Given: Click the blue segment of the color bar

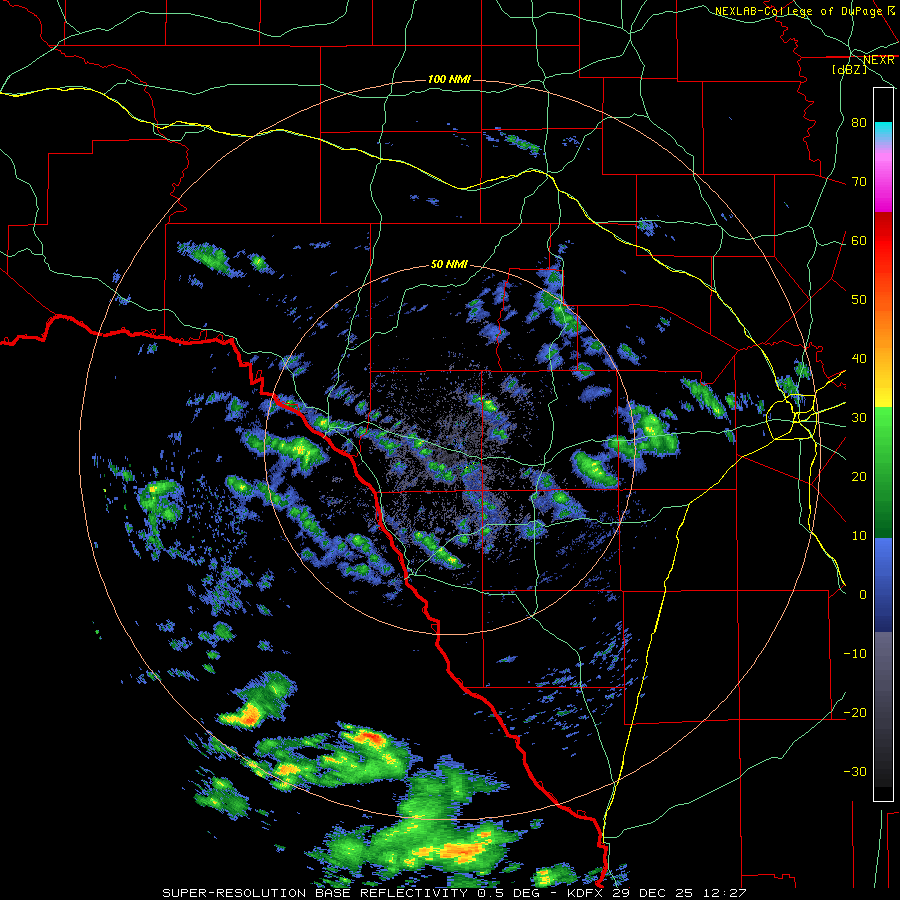Looking at the screenshot, I should tap(883, 584).
